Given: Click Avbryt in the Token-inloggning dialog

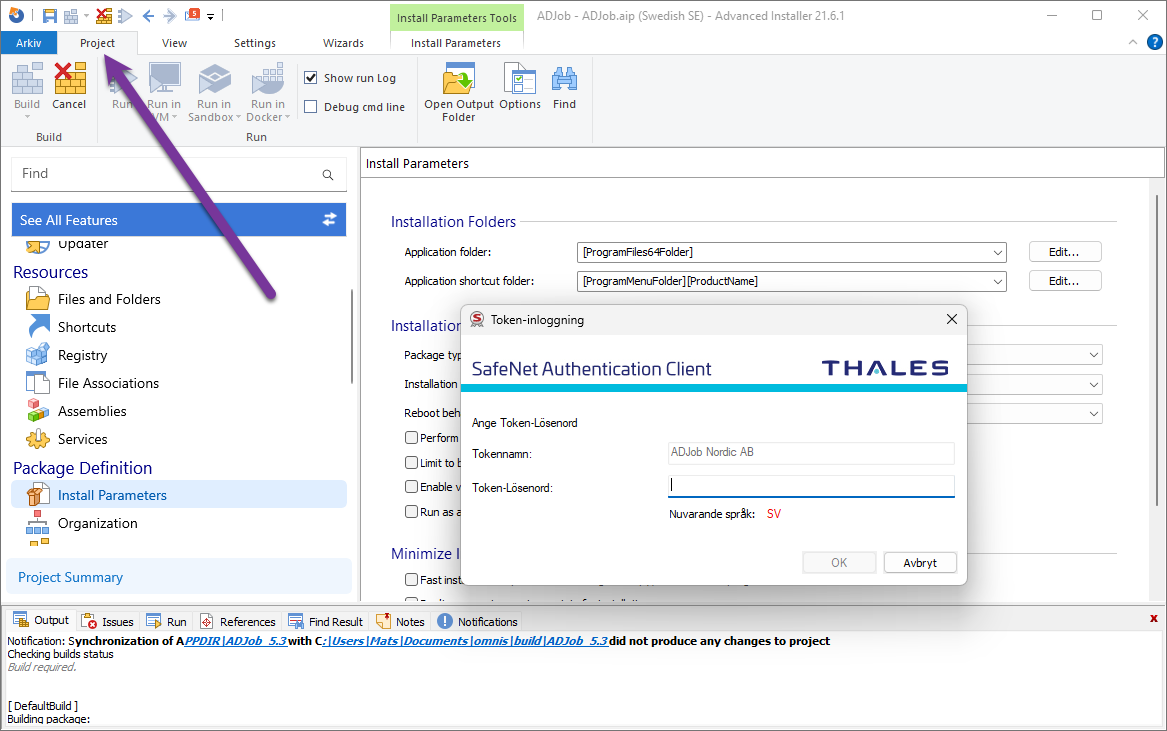Looking at the screenshot, I should (x=920, y=563).
